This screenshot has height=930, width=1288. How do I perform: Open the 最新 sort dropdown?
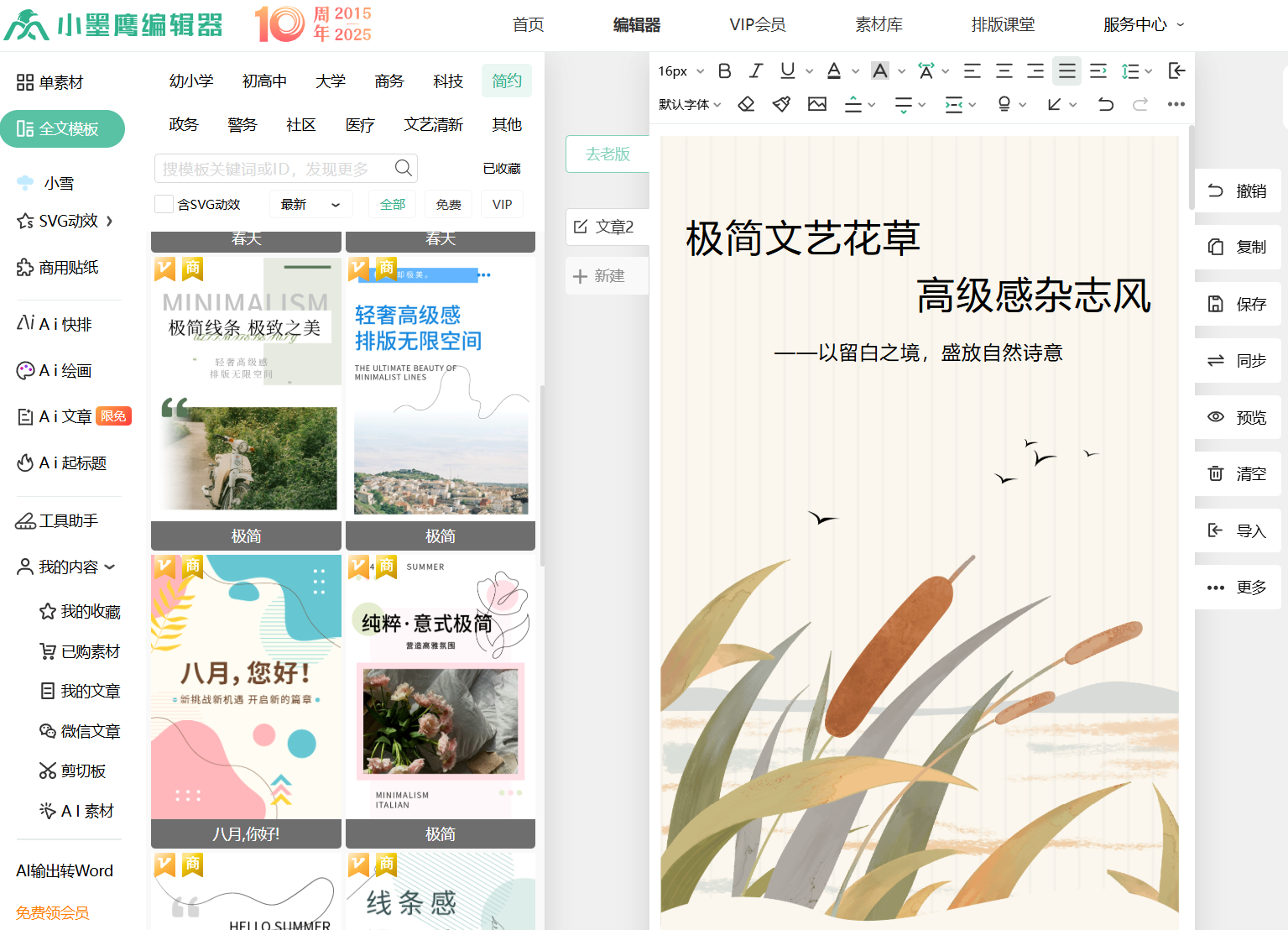tap(310, 204)
